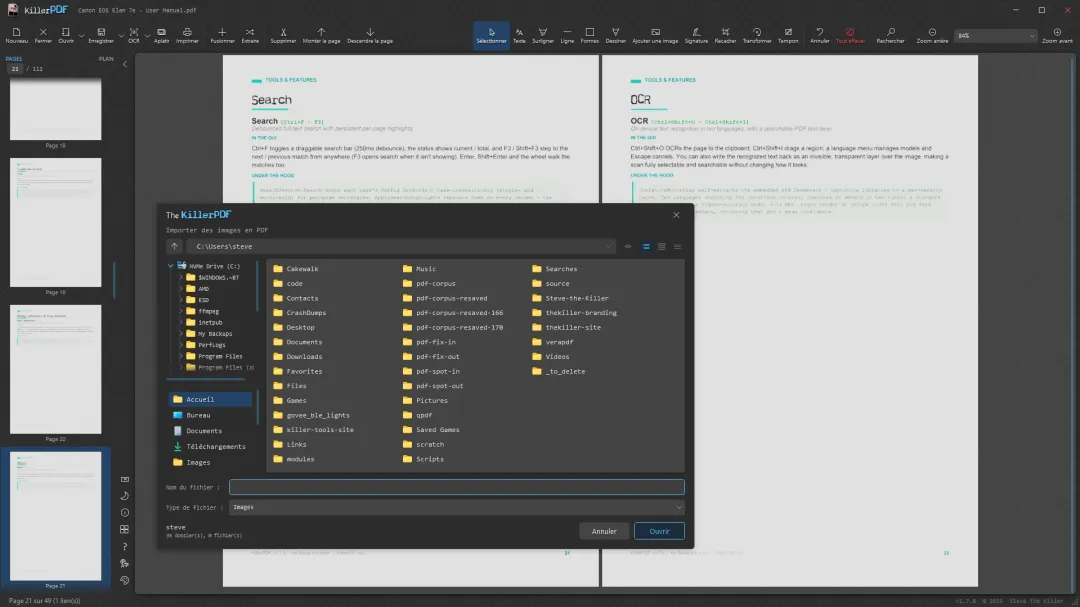Click the Recadrer crop tool
Image resolution: width=1080 pixels, height=607 pixels.
point(725,36)
